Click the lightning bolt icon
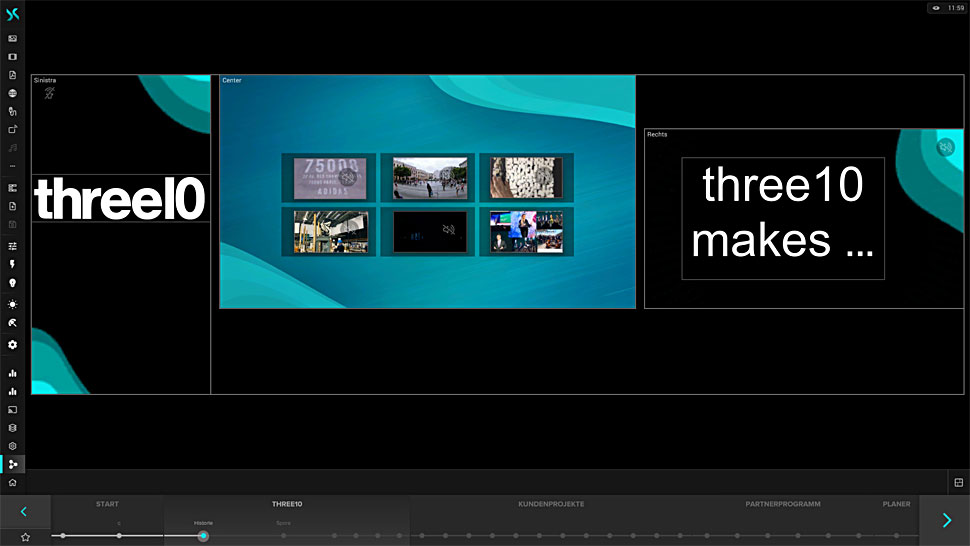970x546 pixels. [12, 264]
